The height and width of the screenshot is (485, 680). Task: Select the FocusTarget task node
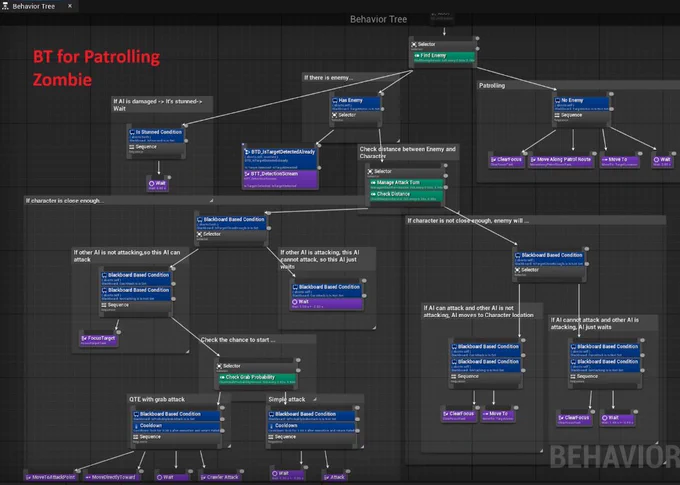click(x=98, y=340)
